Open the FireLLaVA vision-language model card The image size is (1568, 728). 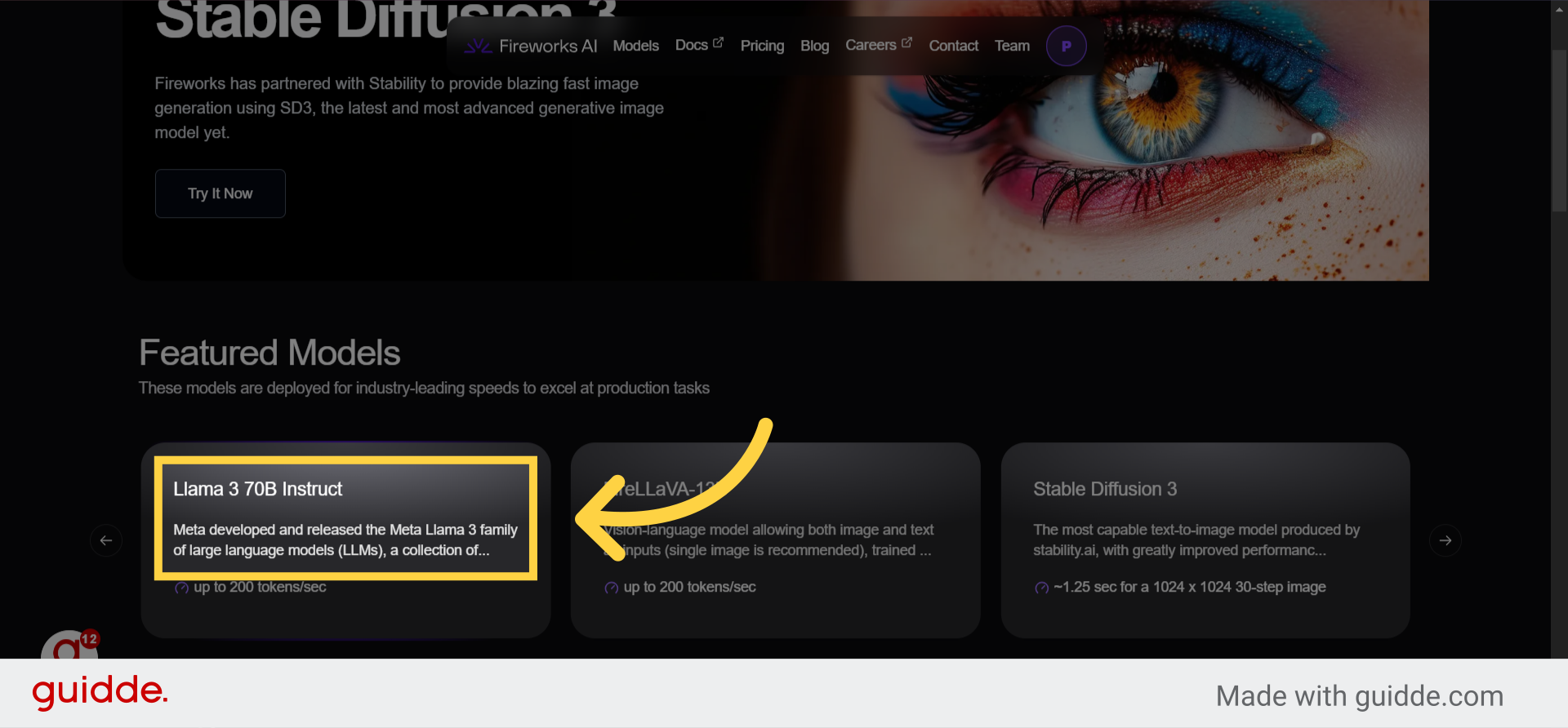tap(775, 539)
